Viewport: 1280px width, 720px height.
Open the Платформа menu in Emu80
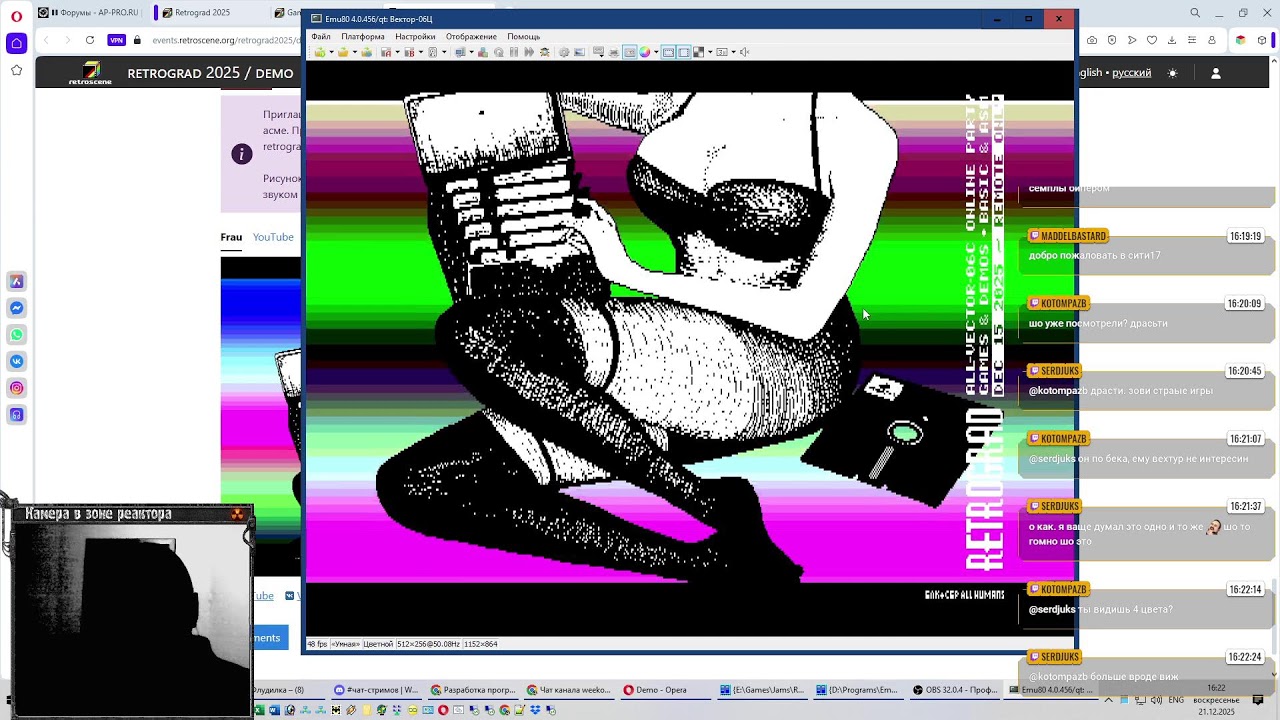[362, 37]
